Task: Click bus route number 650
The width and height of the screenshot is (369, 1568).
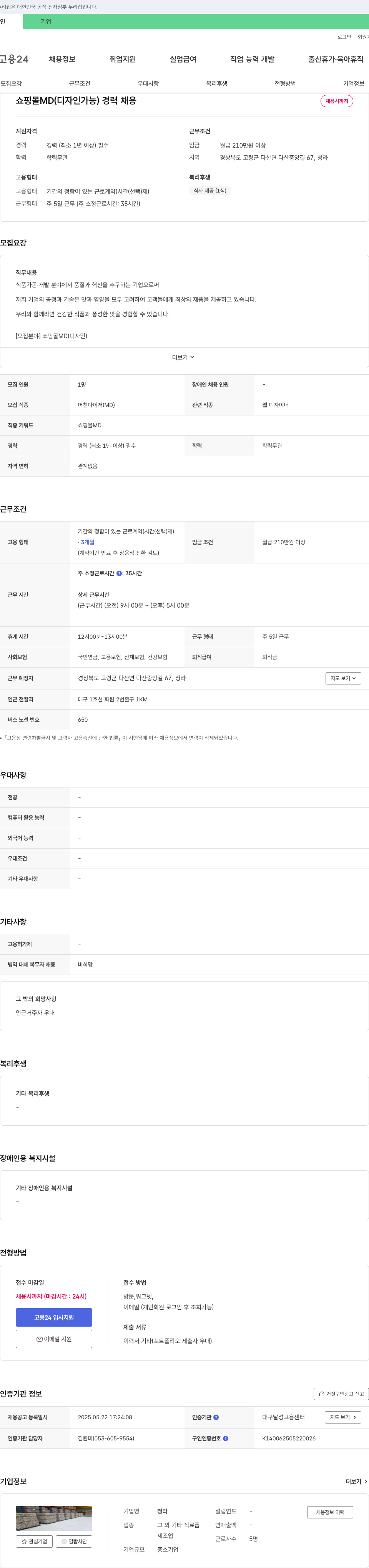Action: (x=83, y=719)
